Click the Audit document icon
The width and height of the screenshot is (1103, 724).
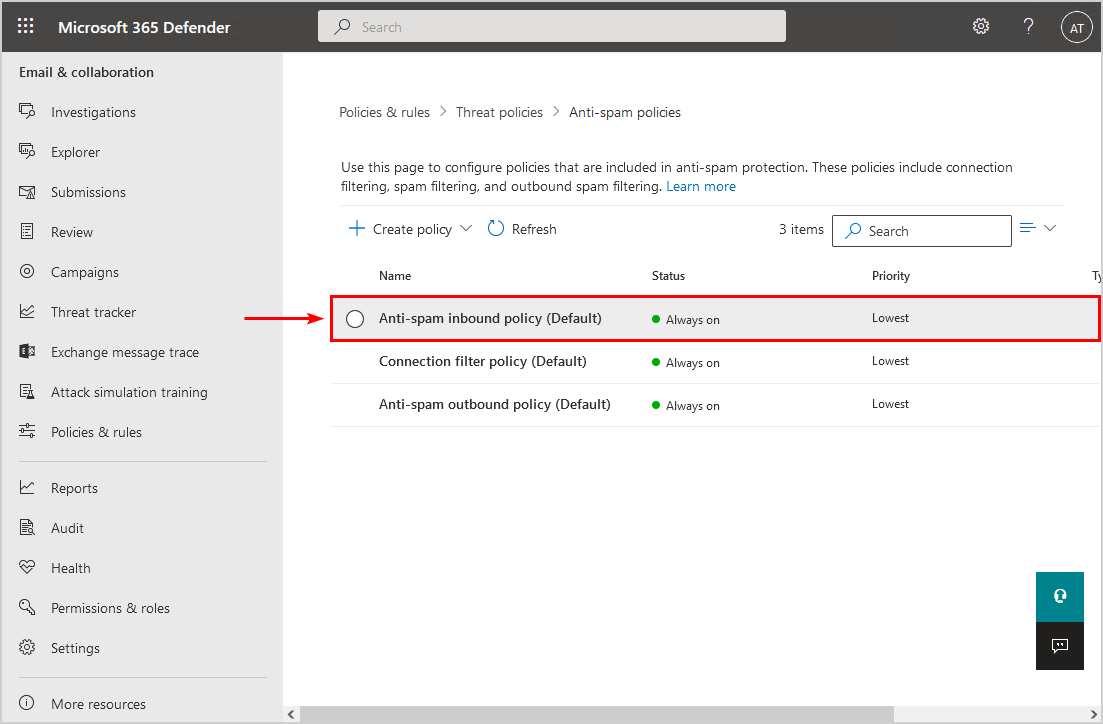pyautogui.click(x=27, y=527)
